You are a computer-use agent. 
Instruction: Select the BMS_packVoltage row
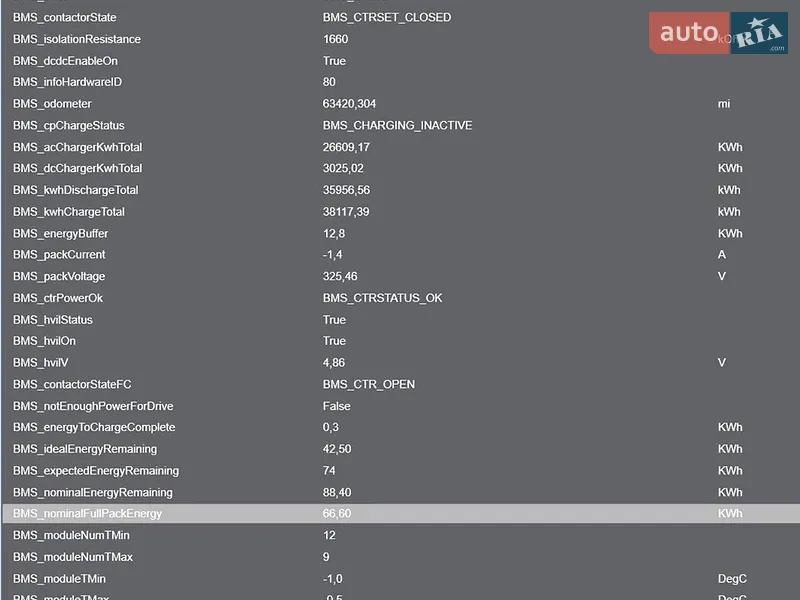tap(401, 276)
